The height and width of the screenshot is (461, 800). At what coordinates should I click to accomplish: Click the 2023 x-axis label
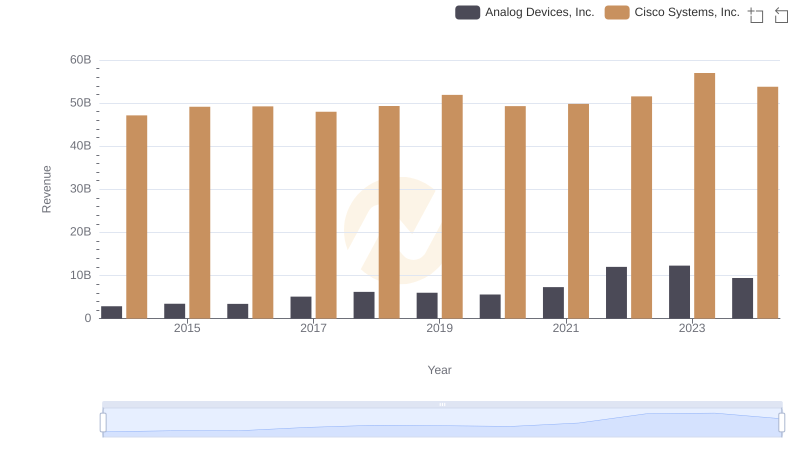coord(692,328)
